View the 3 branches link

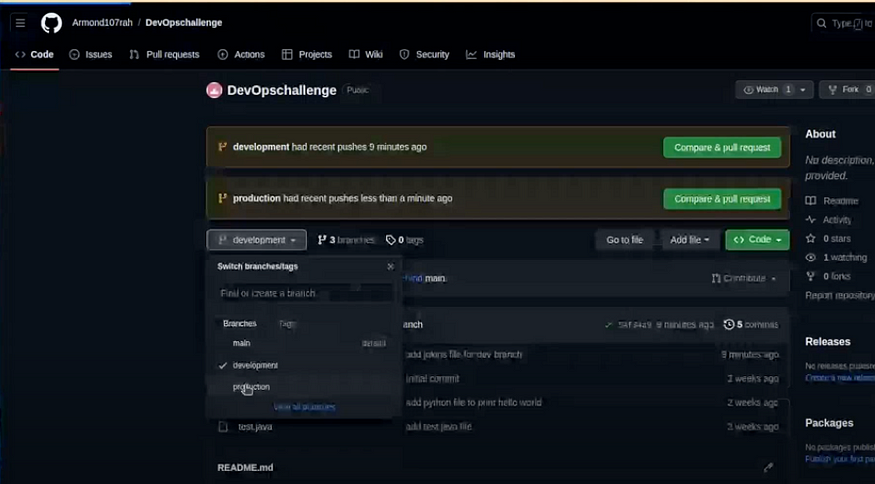point(346,240)
